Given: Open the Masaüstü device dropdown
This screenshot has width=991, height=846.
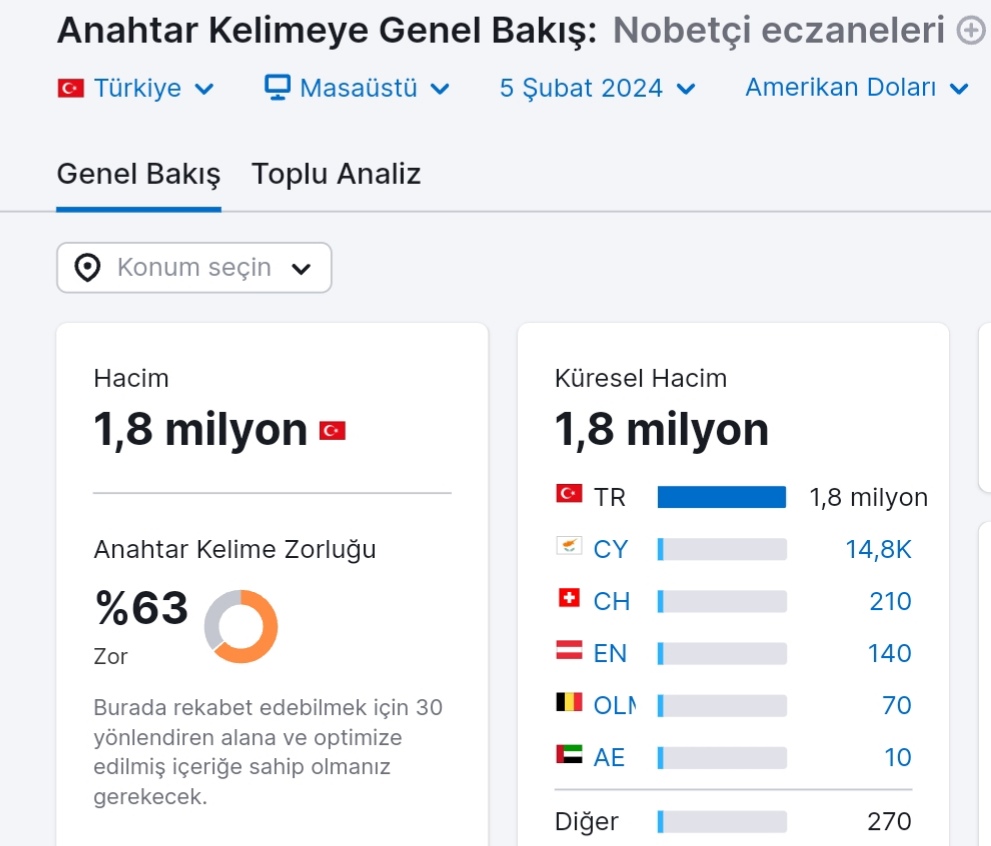Looking at the screenshot, I should click(357, 88).
